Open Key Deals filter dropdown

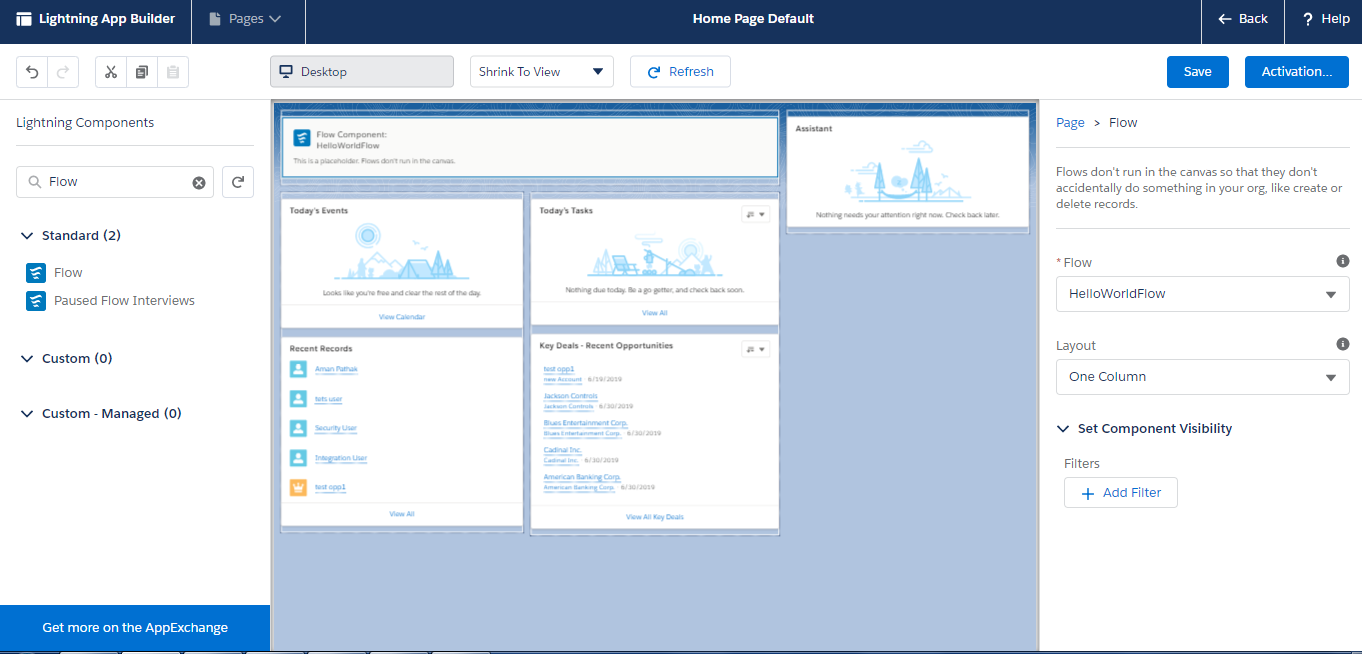click(755, 349)
